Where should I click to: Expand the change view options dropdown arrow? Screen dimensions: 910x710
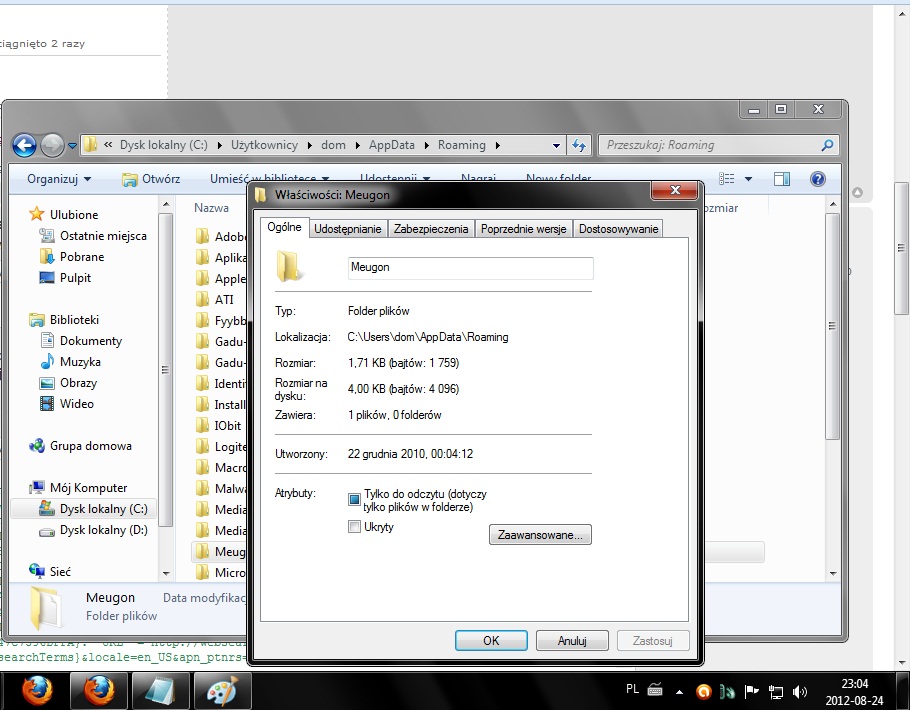[748, 179]
